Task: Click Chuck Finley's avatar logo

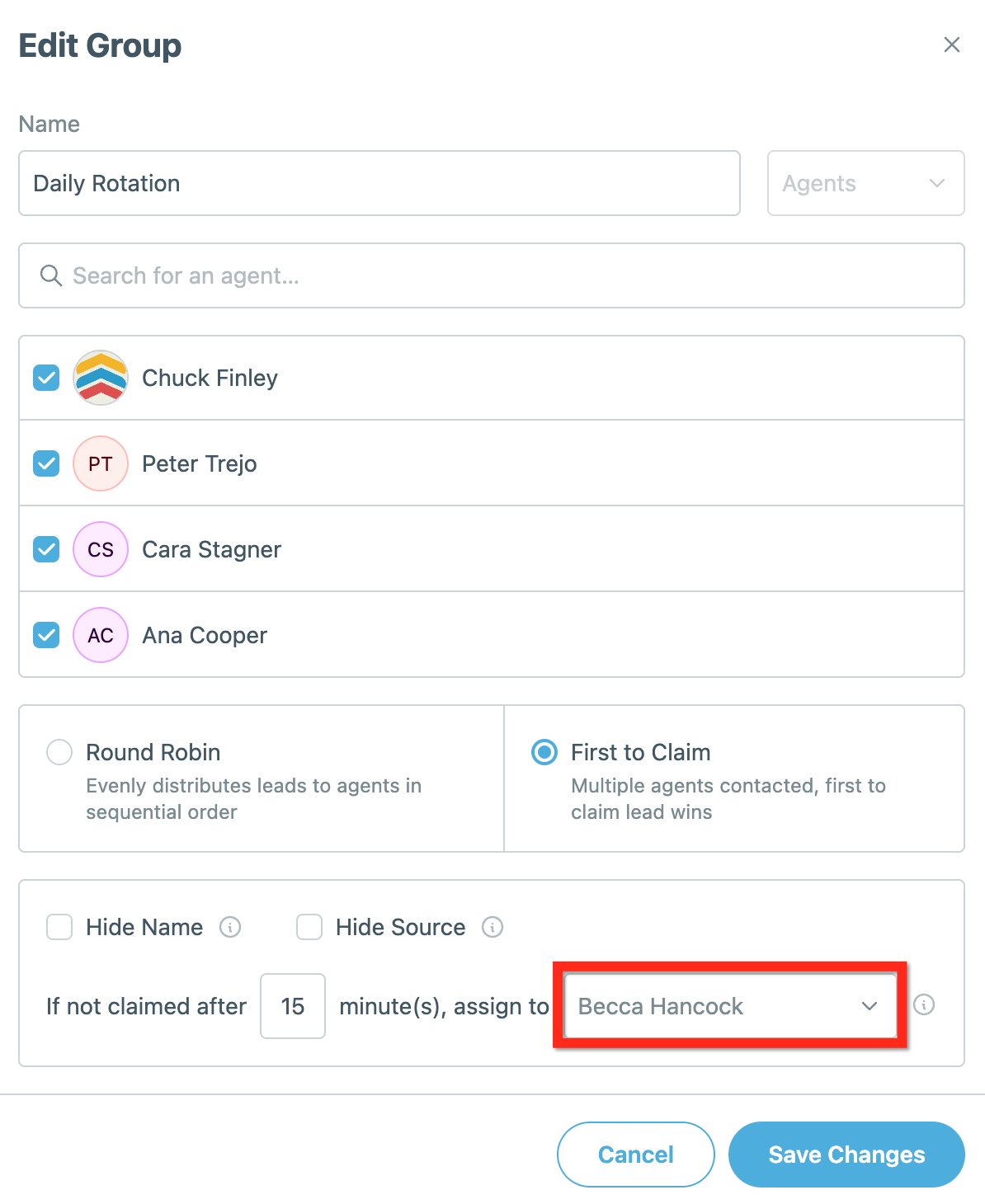Action: point(101,378)
